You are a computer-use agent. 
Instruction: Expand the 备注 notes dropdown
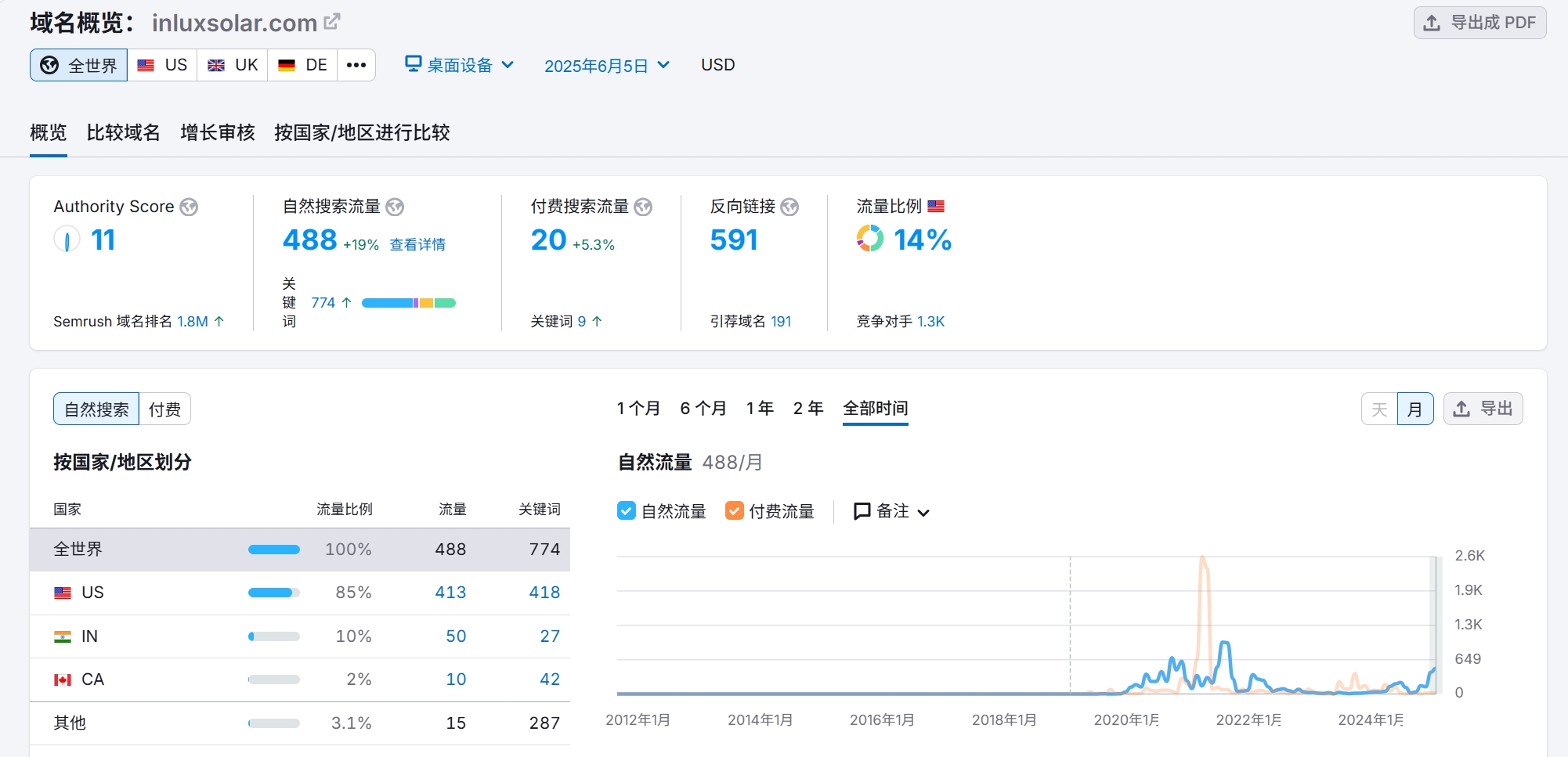(891, 511)
